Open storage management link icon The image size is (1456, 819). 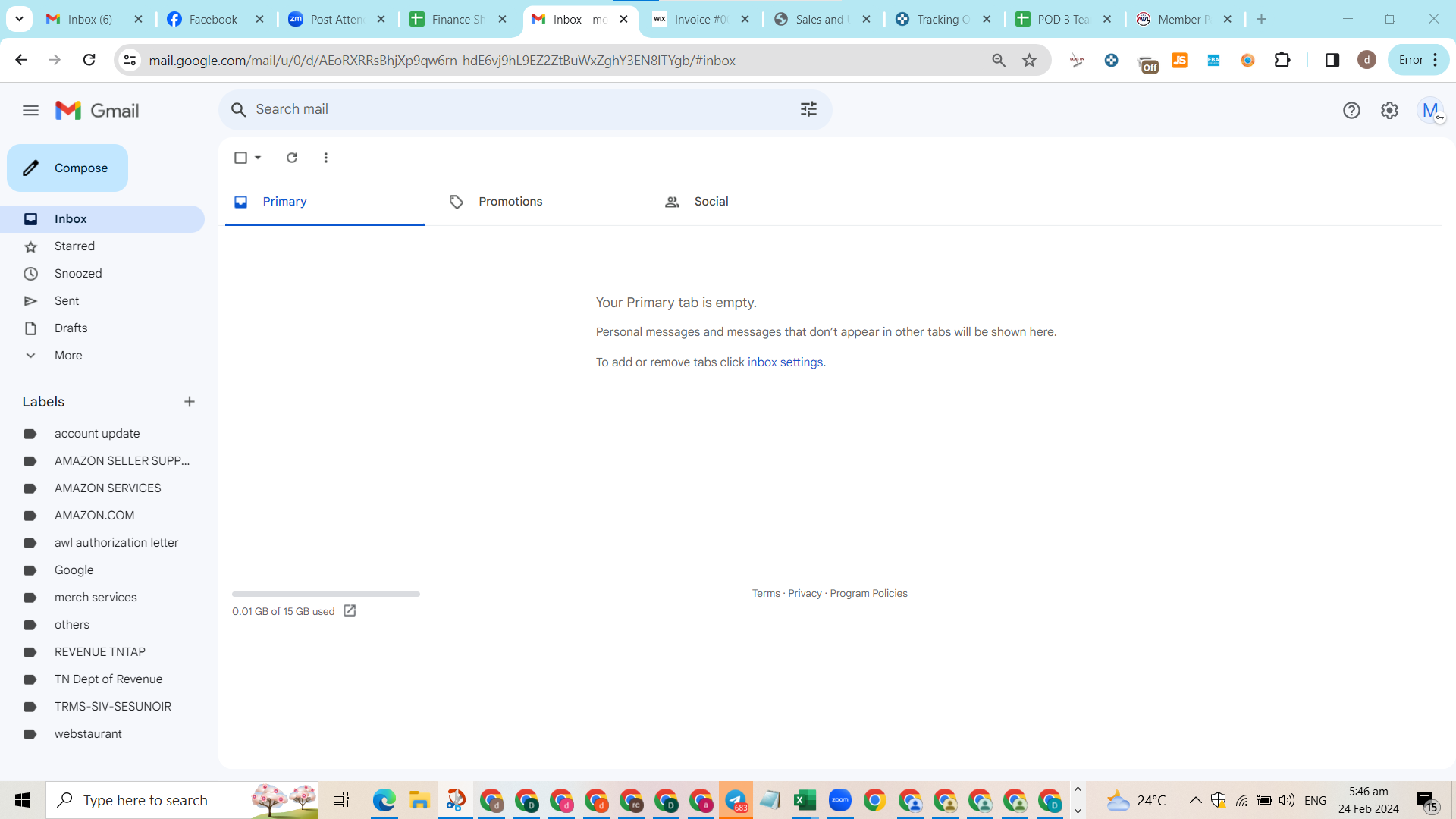[350, 611]
